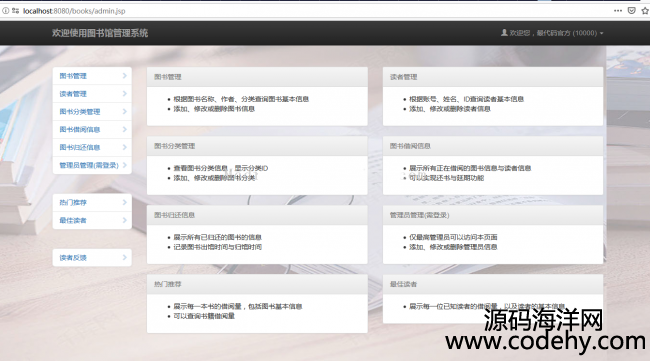
Task: Select 读者反馈 in sidebar
Action: (92, 257)
